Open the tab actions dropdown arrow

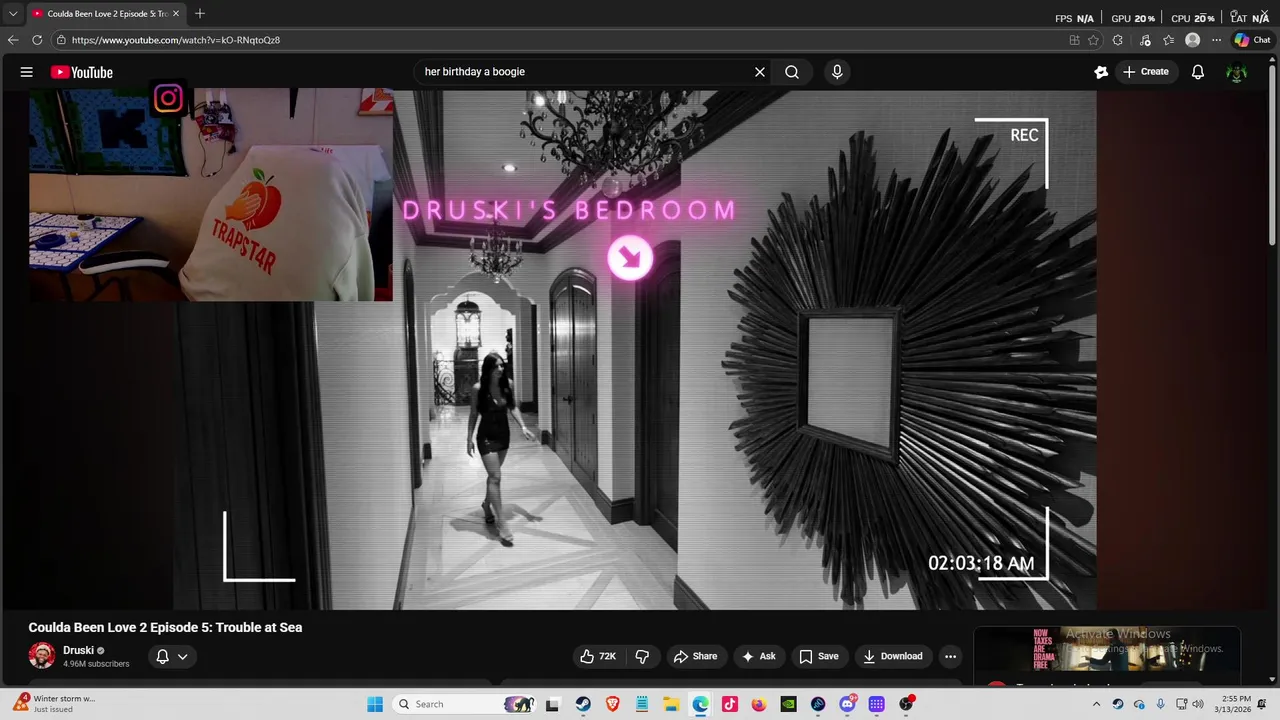coord(13,14)
